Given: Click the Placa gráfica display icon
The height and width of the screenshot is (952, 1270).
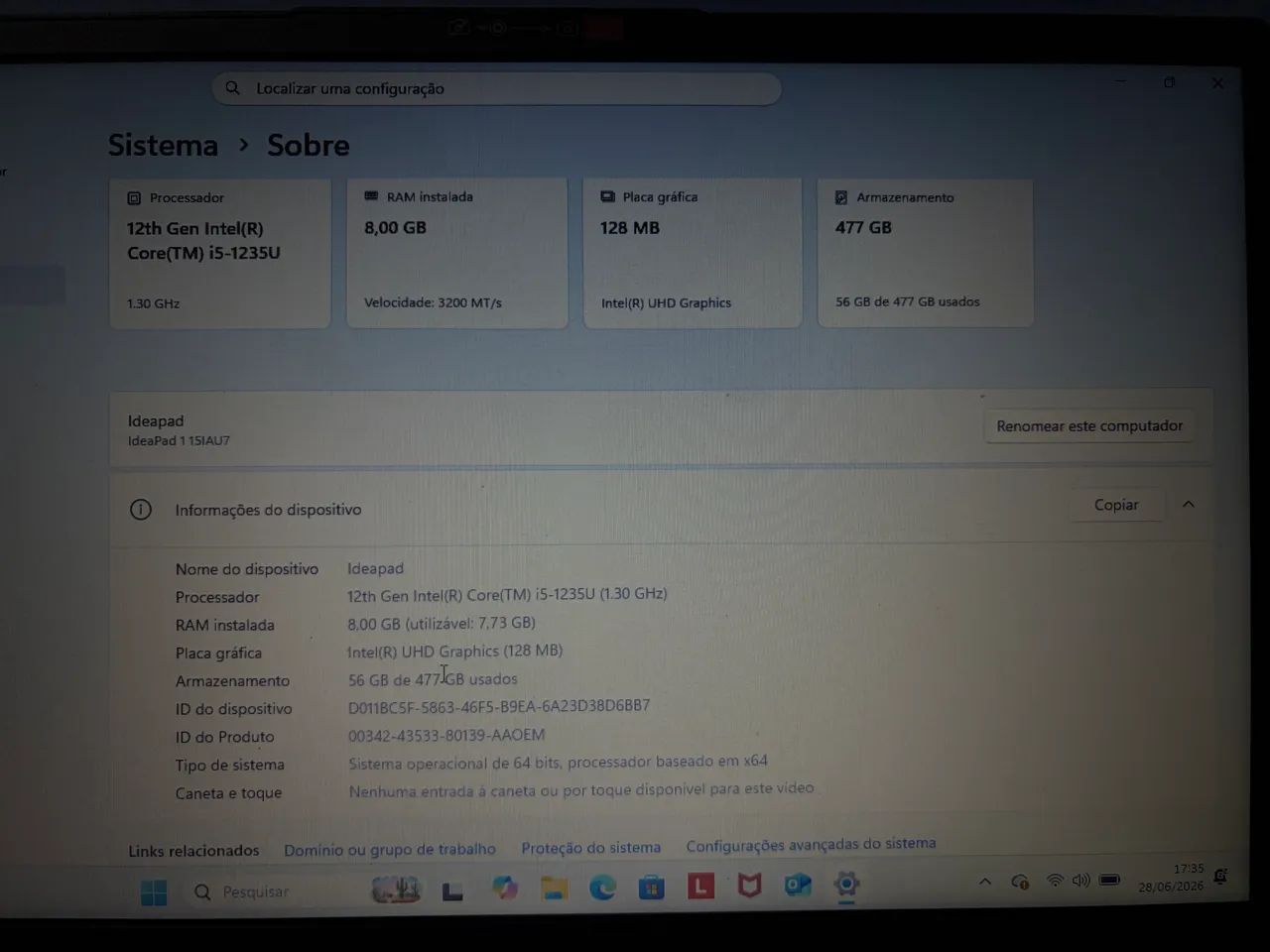Looking at the screenshot, I should (607, 197).
